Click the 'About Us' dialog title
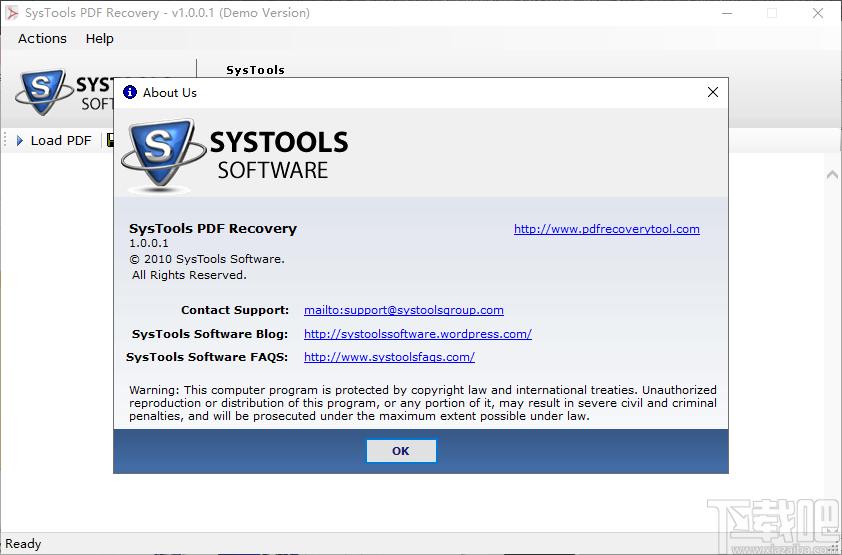842x555 pixels. (170, 93)
